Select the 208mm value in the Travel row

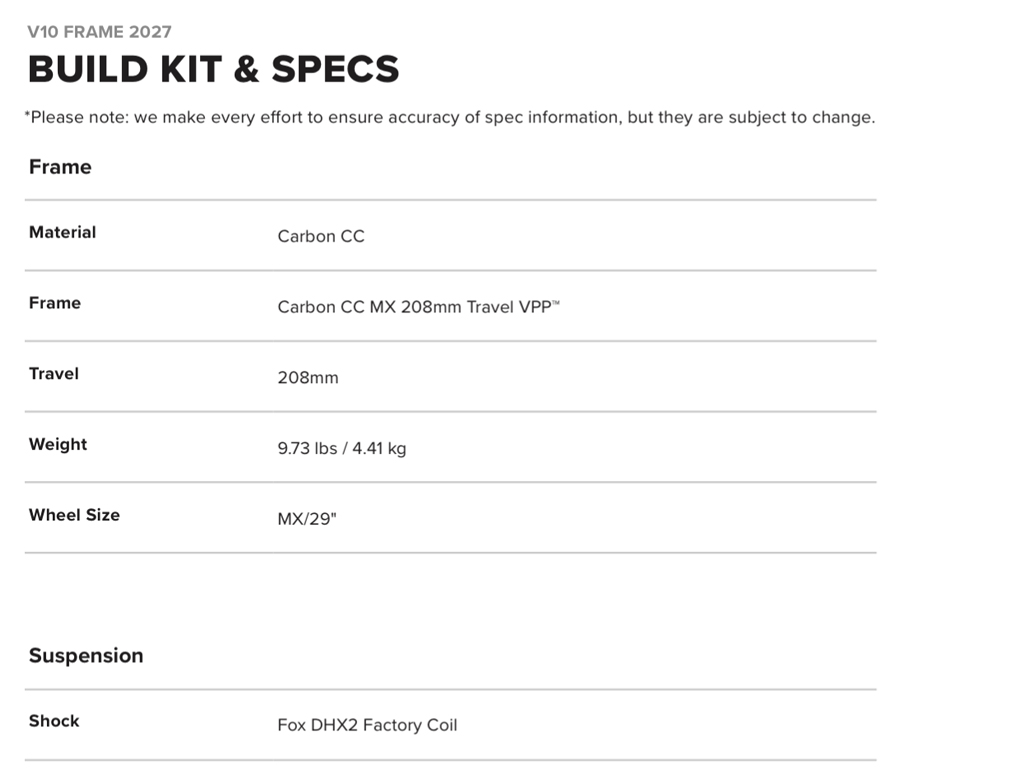click(308, 378)
